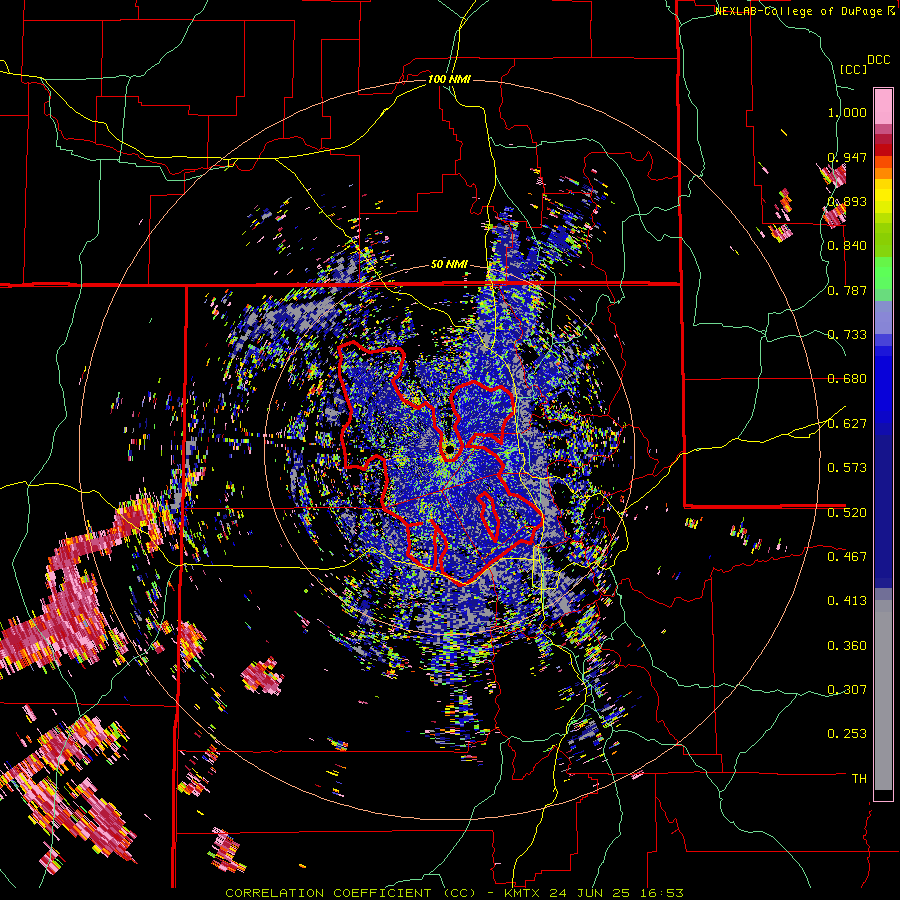Pick the pink segment atop the color bar
900x900 pixels.
(883, 106)
